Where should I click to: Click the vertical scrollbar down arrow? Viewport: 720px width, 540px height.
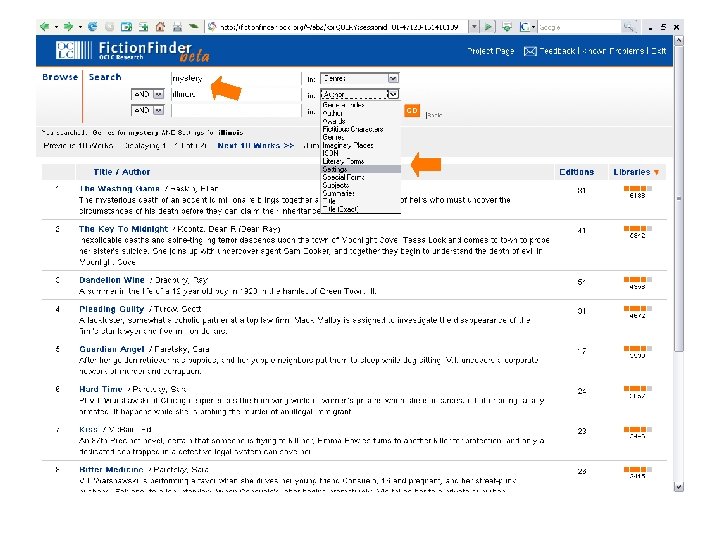click(x=679, y=486)
